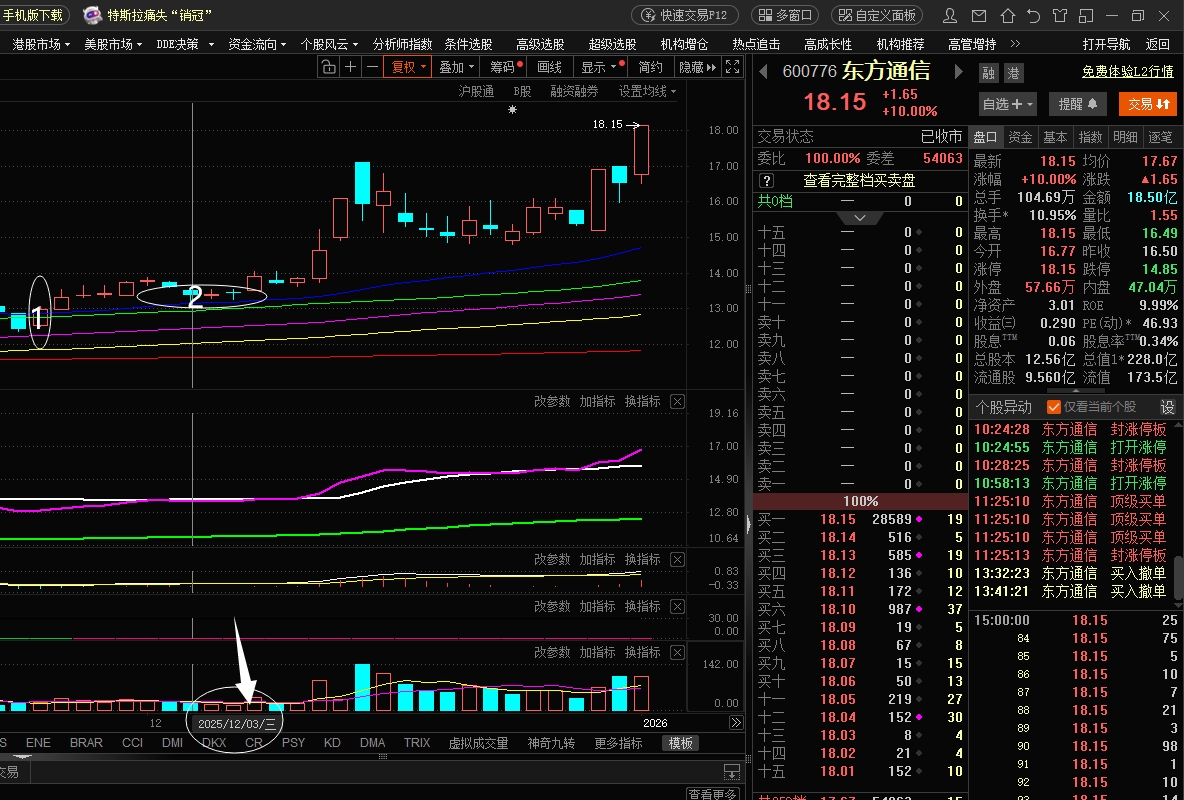Close the first indicator sub-panel (19.16 scale)

pyautogui.click(x=677, y=402)
